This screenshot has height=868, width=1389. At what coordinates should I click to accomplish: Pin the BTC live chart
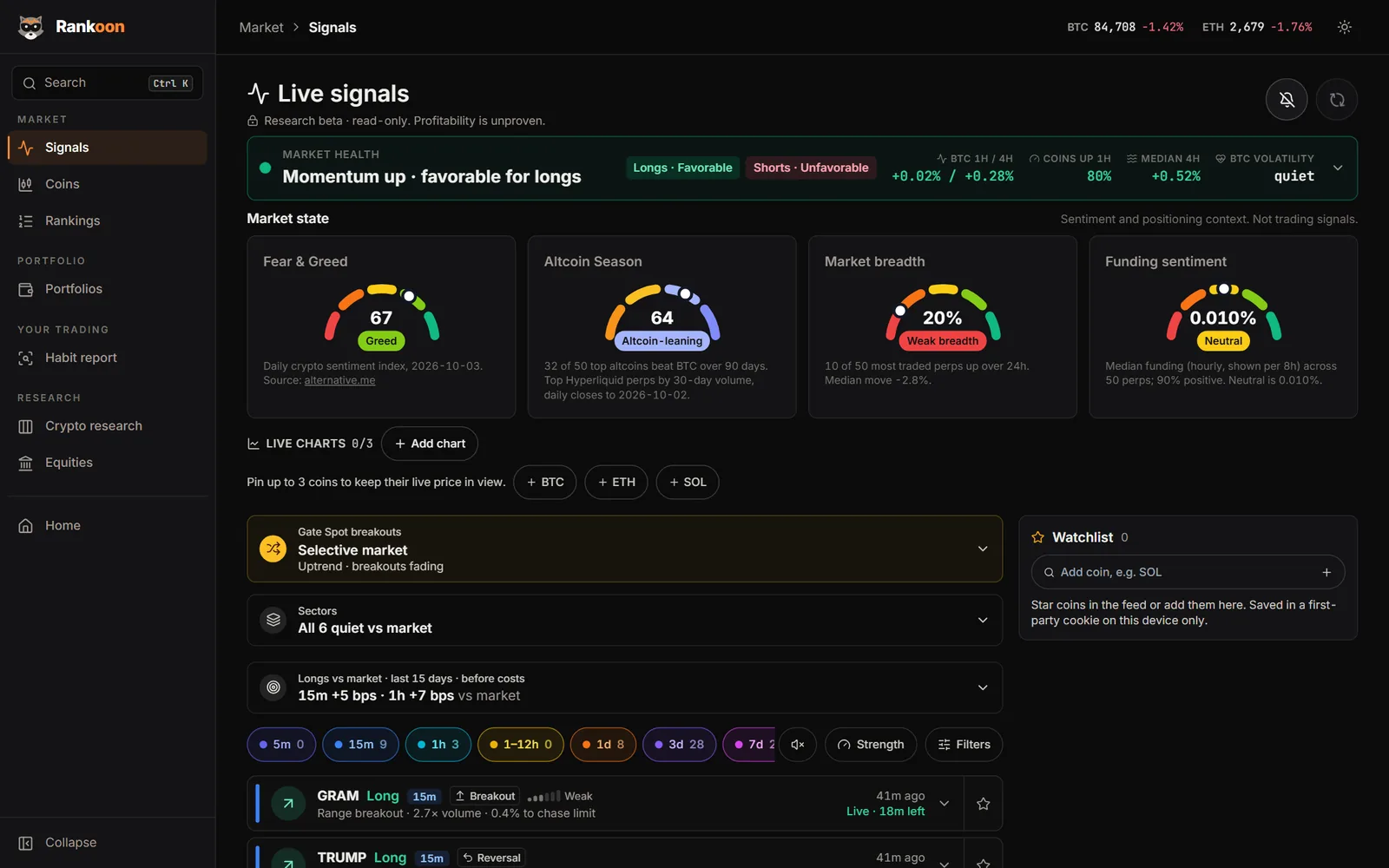pos(545,482)
